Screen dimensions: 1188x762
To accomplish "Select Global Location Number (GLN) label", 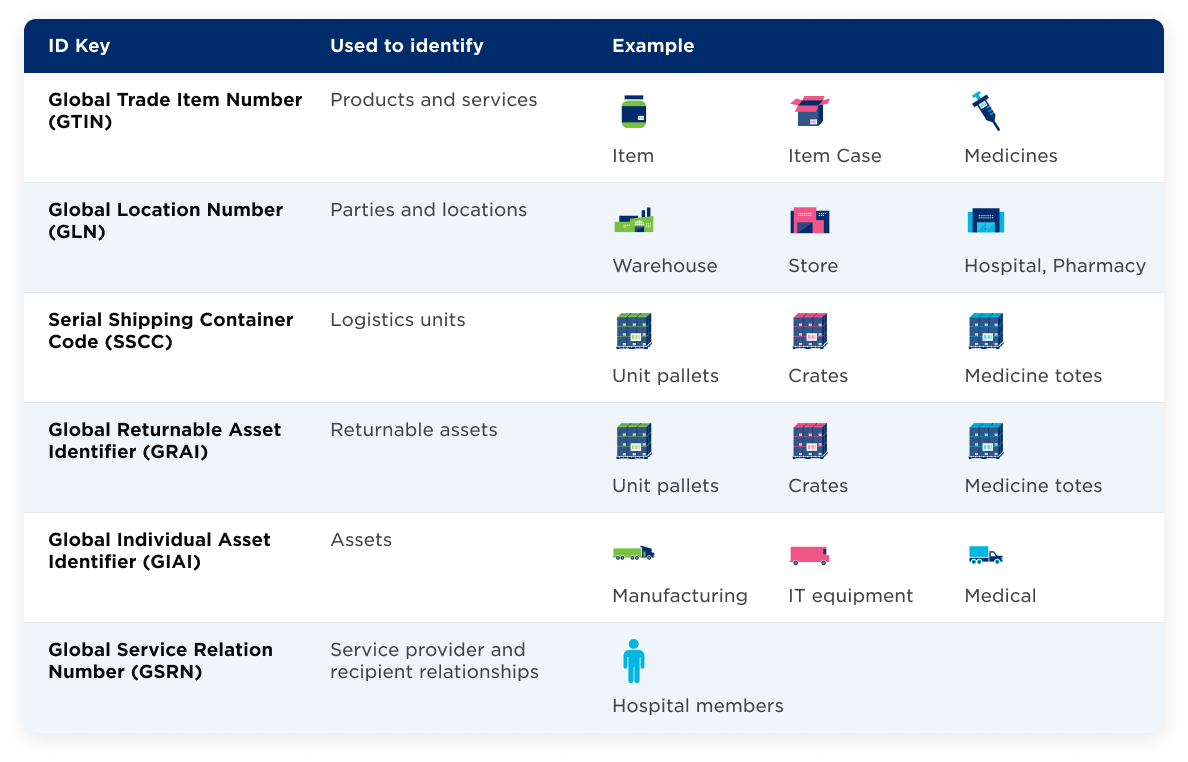I will (166, 220).
